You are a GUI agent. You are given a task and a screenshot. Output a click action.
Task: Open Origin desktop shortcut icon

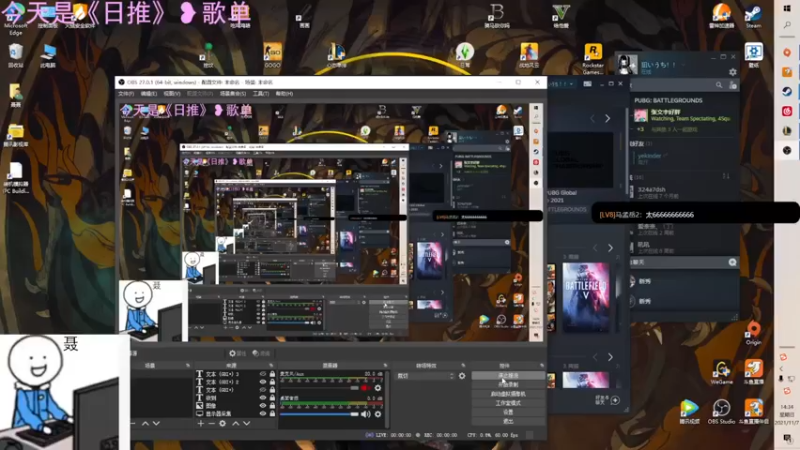[754, 334]
